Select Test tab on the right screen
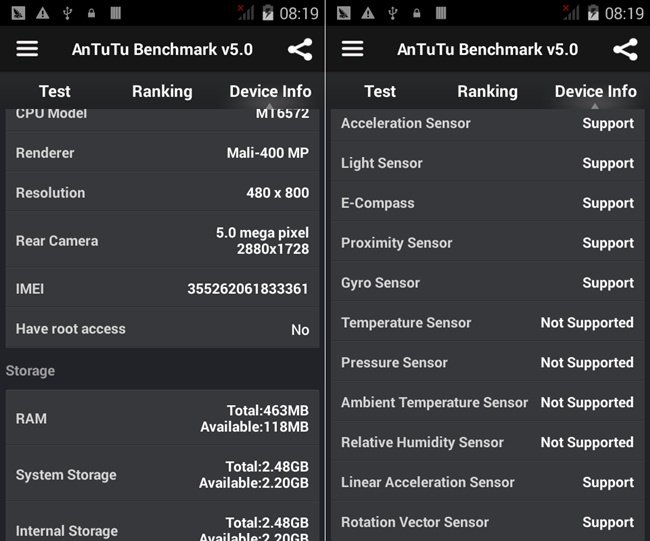Image resolution: width=650 pixels, height=541 pixels. pos(380,91)
